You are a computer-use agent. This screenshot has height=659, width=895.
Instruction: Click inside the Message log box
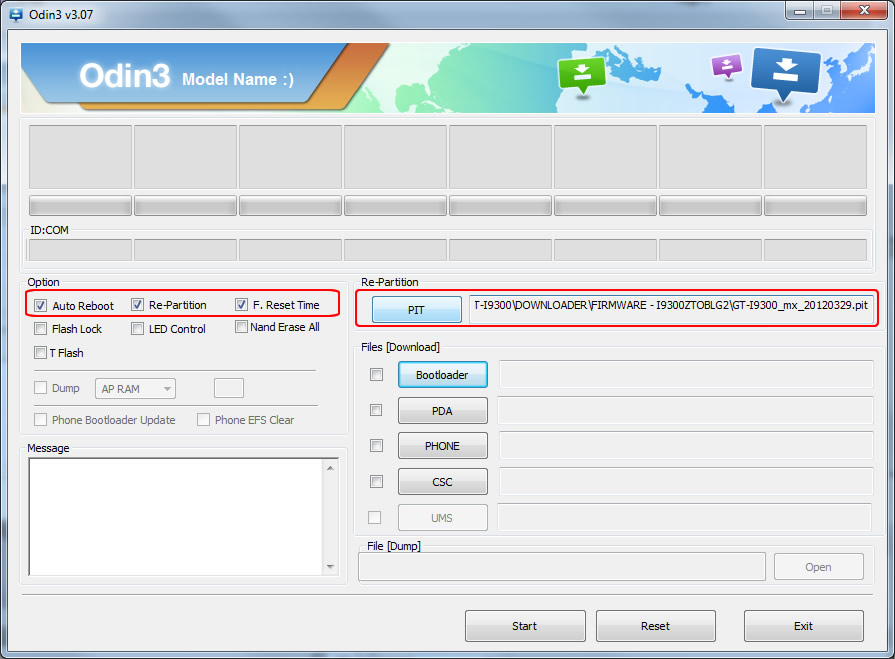click(x=176, y=517)
